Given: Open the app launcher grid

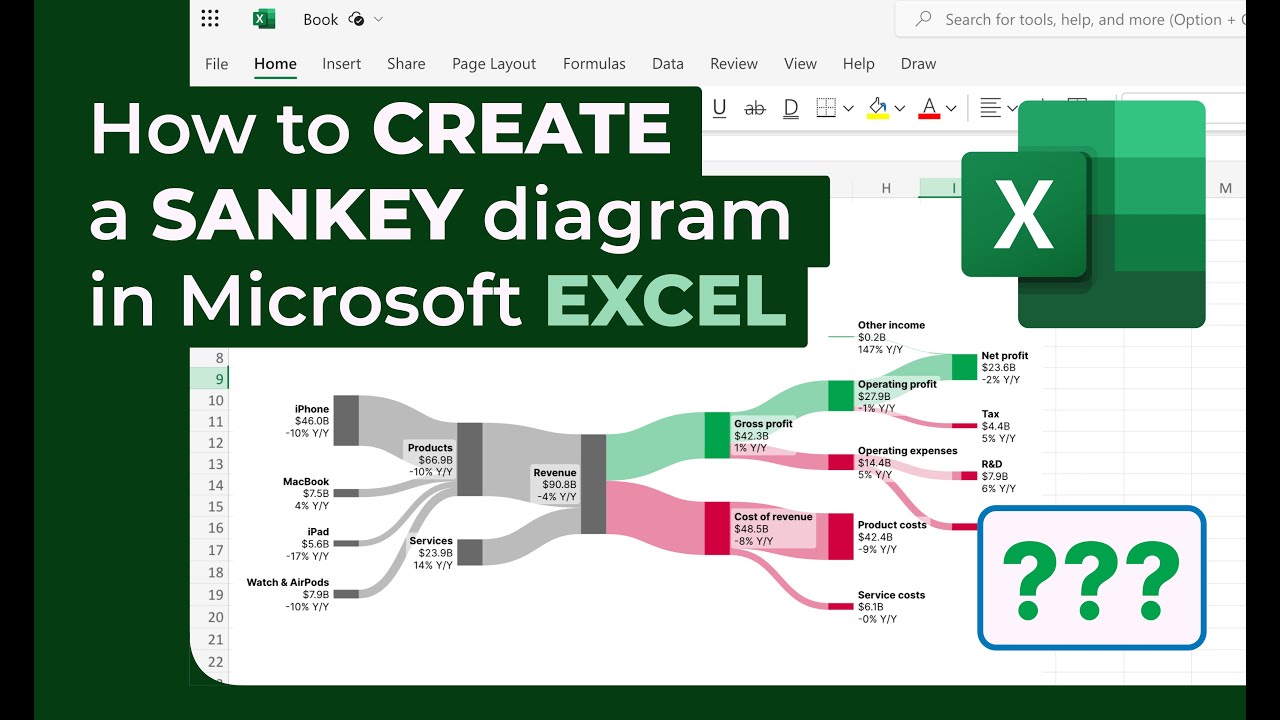Looking at the screenshot, I should (x=210, y=19).
